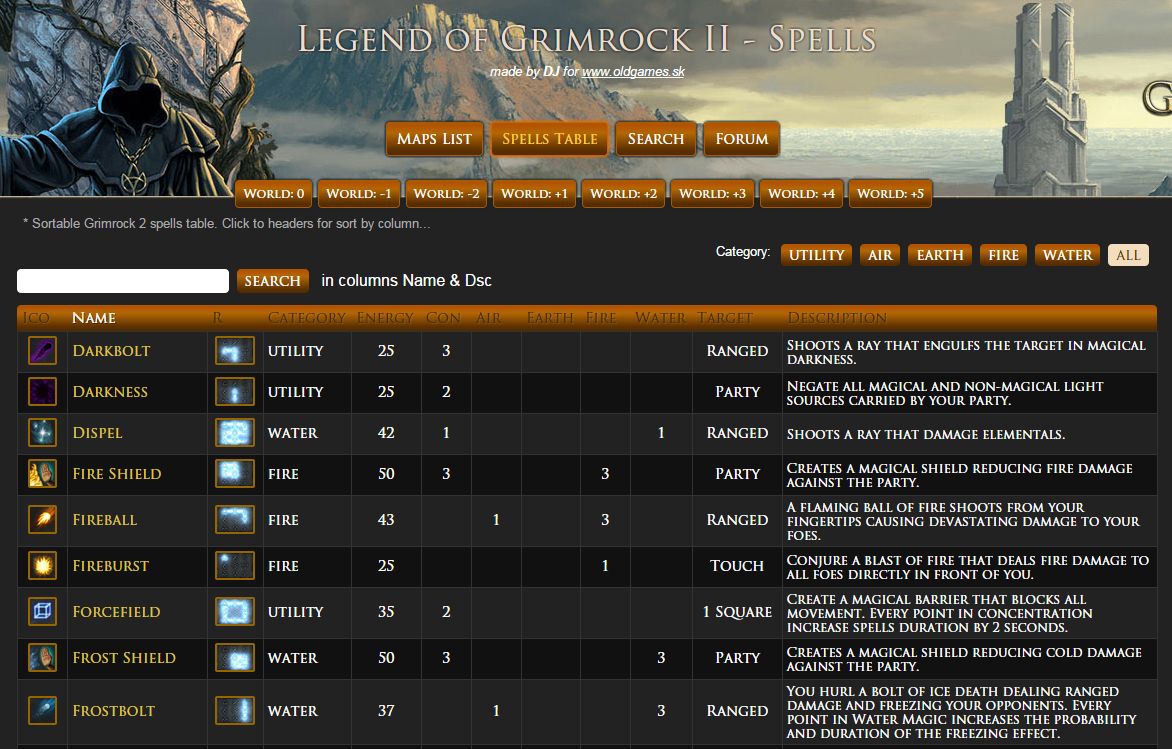Click the Frost Shield spell icon
Viewport: 1172px width, 749px height.
click(43, 658)
